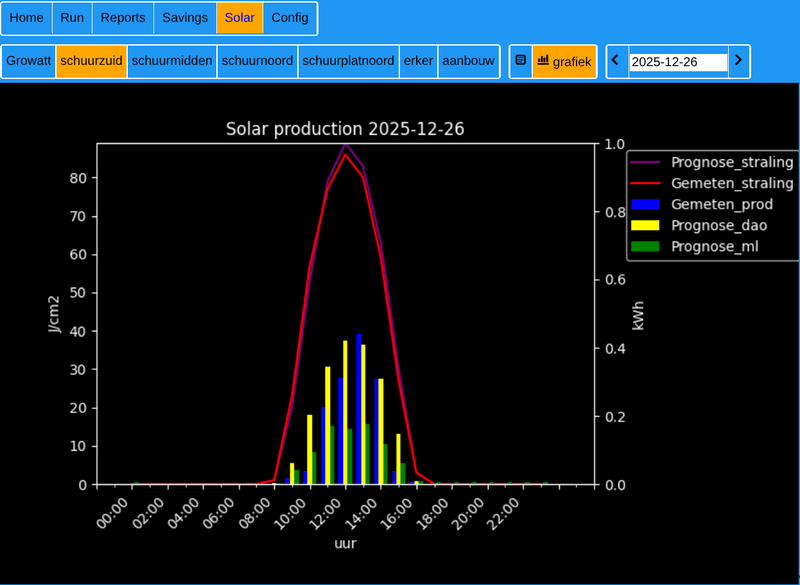Select the Solar menu tab
Image resolution: width=800 pixels, height=585 pixels.
(x=240, y=18)
